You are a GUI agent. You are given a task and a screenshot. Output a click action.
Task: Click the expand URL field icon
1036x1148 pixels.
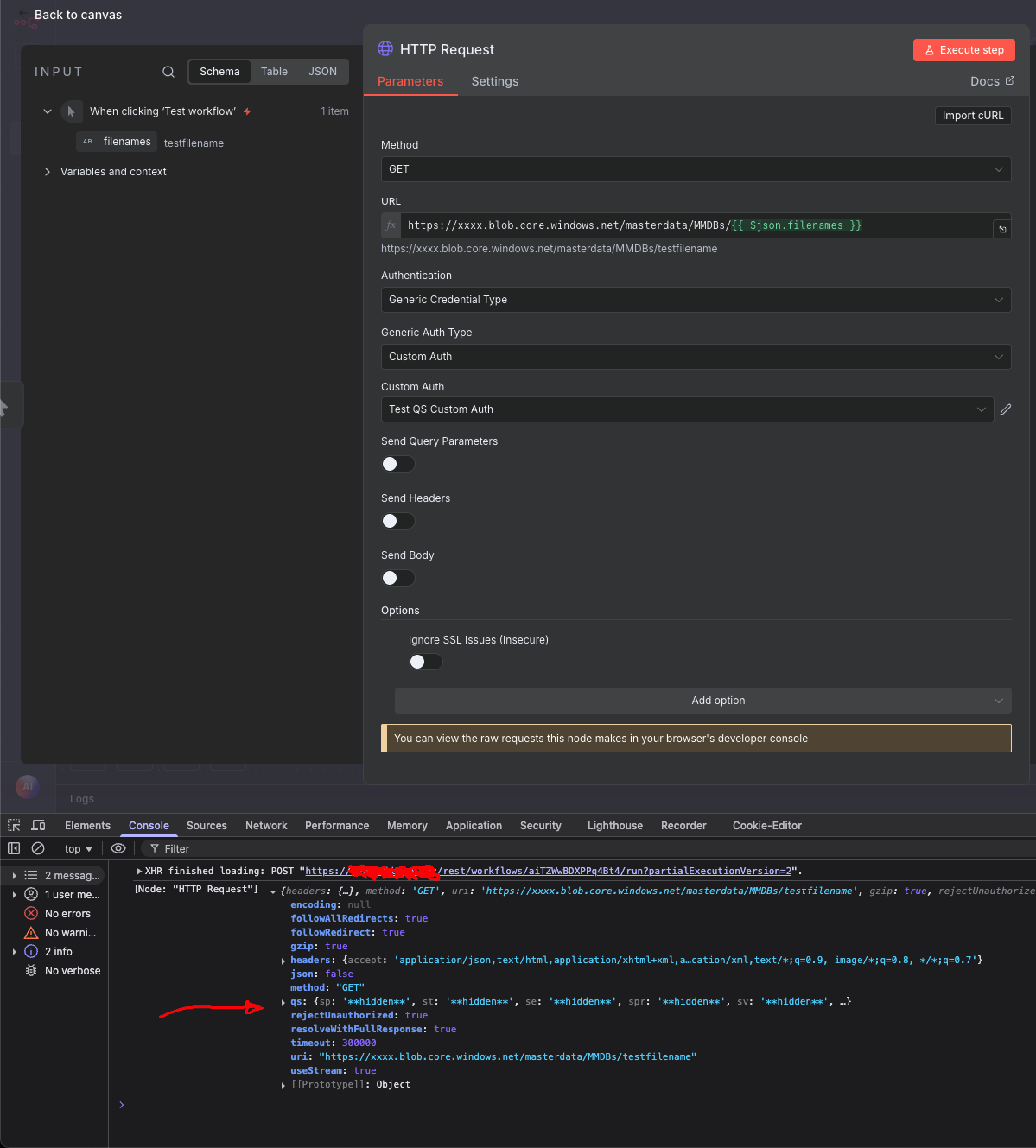pyautogui.click(x=1002, y=229)
